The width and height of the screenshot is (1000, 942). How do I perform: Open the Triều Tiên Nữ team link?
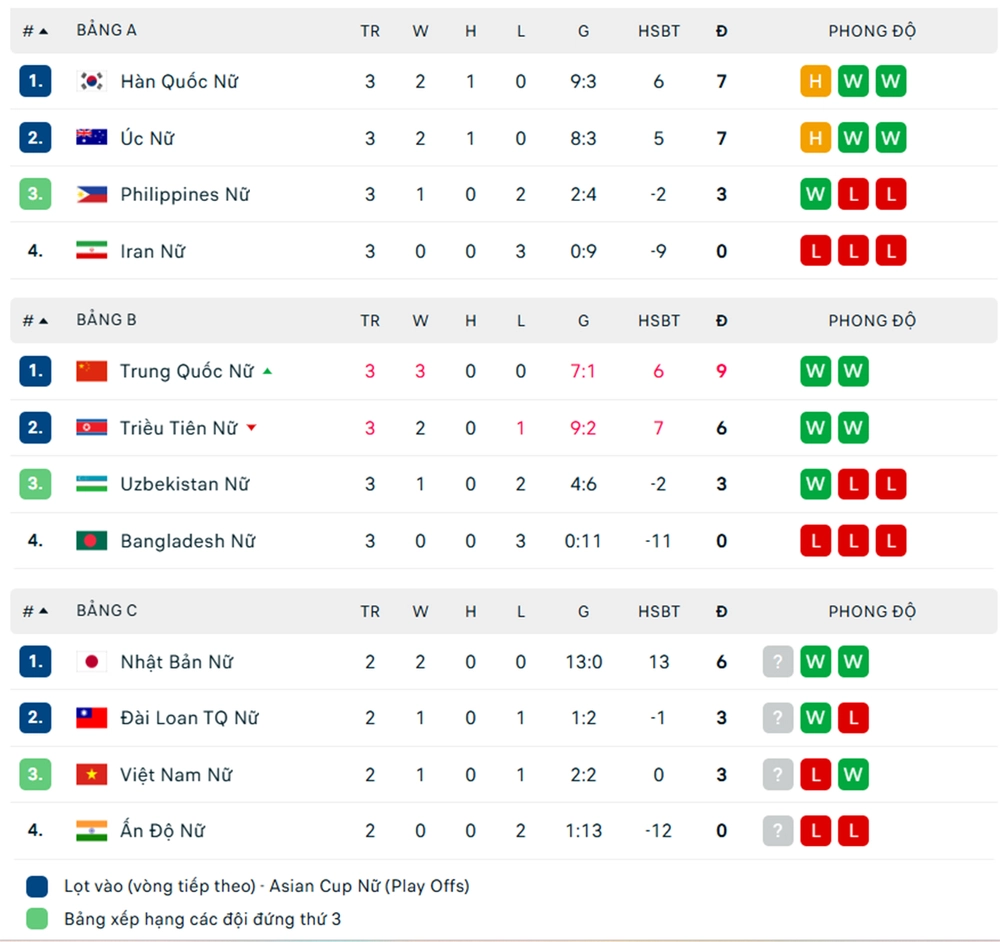178,428
